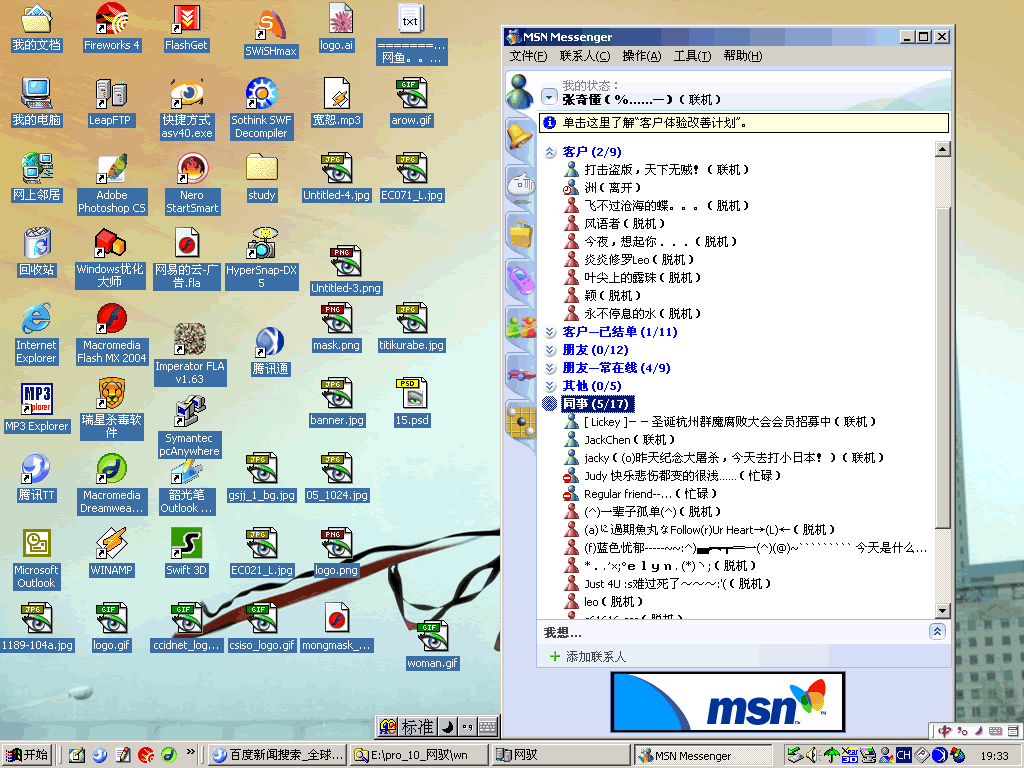The height and width of the screenshot is (768, 1024).
Task: Select the Internet Explorer desktop icon
Action: pyautogui.click(x=36, y=334)
